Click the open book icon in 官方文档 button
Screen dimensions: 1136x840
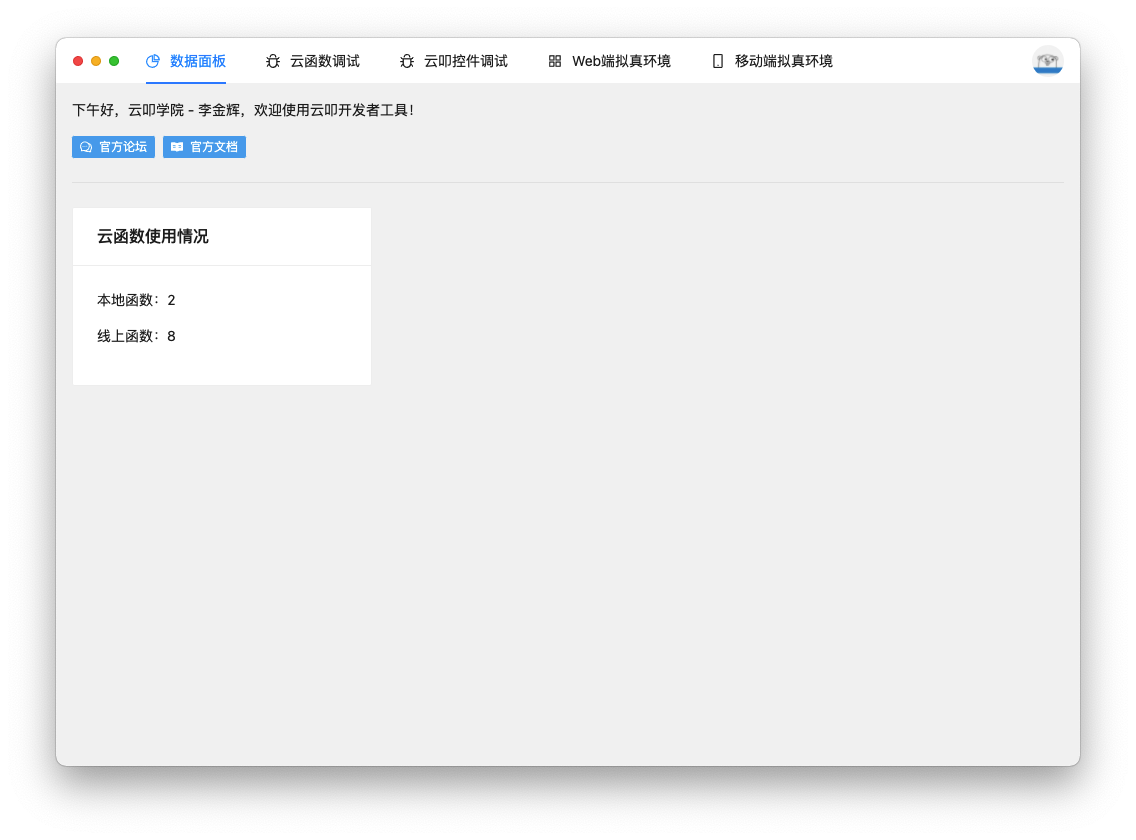177,146
